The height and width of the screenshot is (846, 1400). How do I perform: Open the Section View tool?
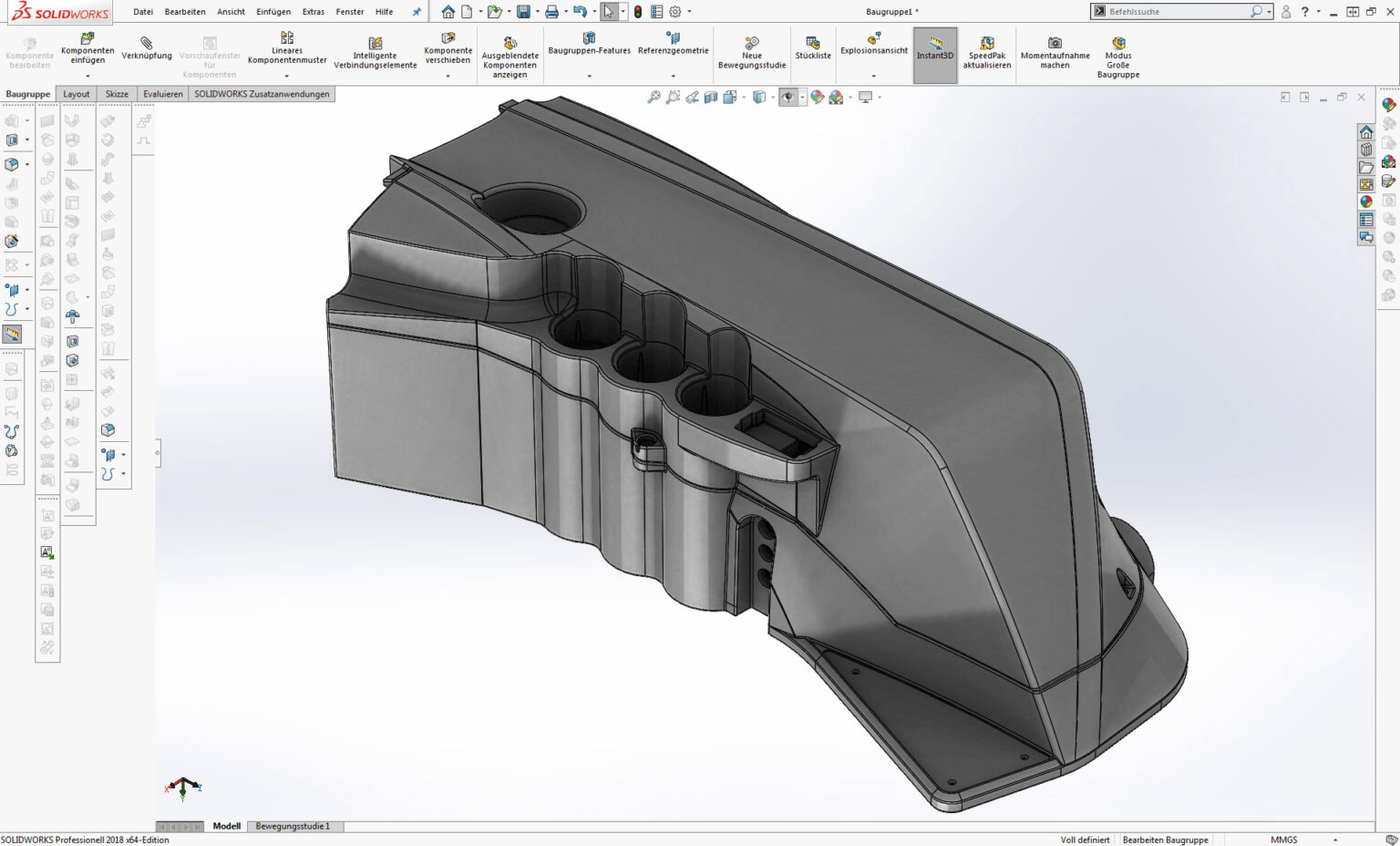712,97
